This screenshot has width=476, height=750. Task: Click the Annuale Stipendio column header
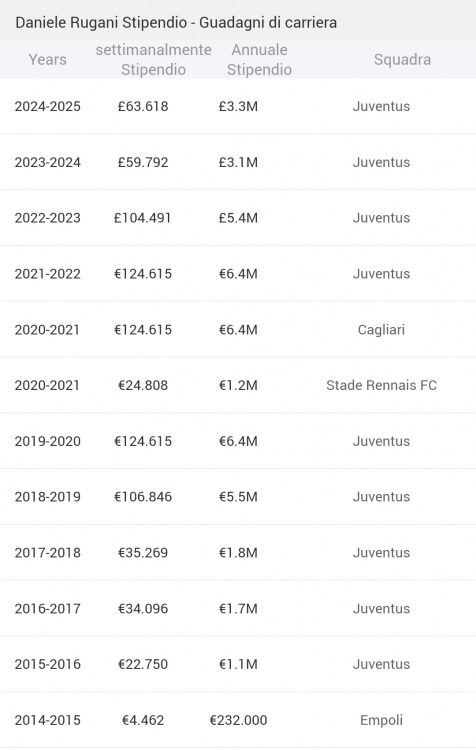click(x=259, y=59)
